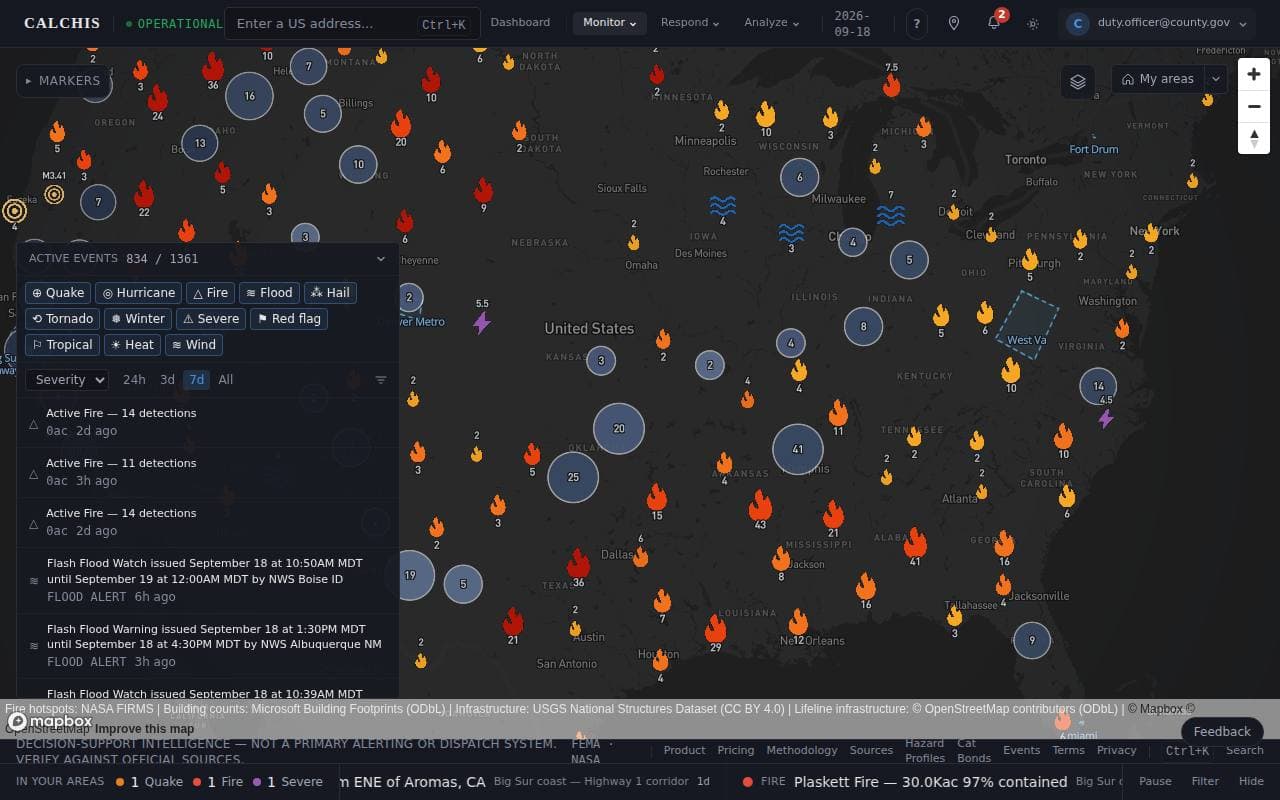
Task: Click the Feedback button
Action: coord(1222,731)
